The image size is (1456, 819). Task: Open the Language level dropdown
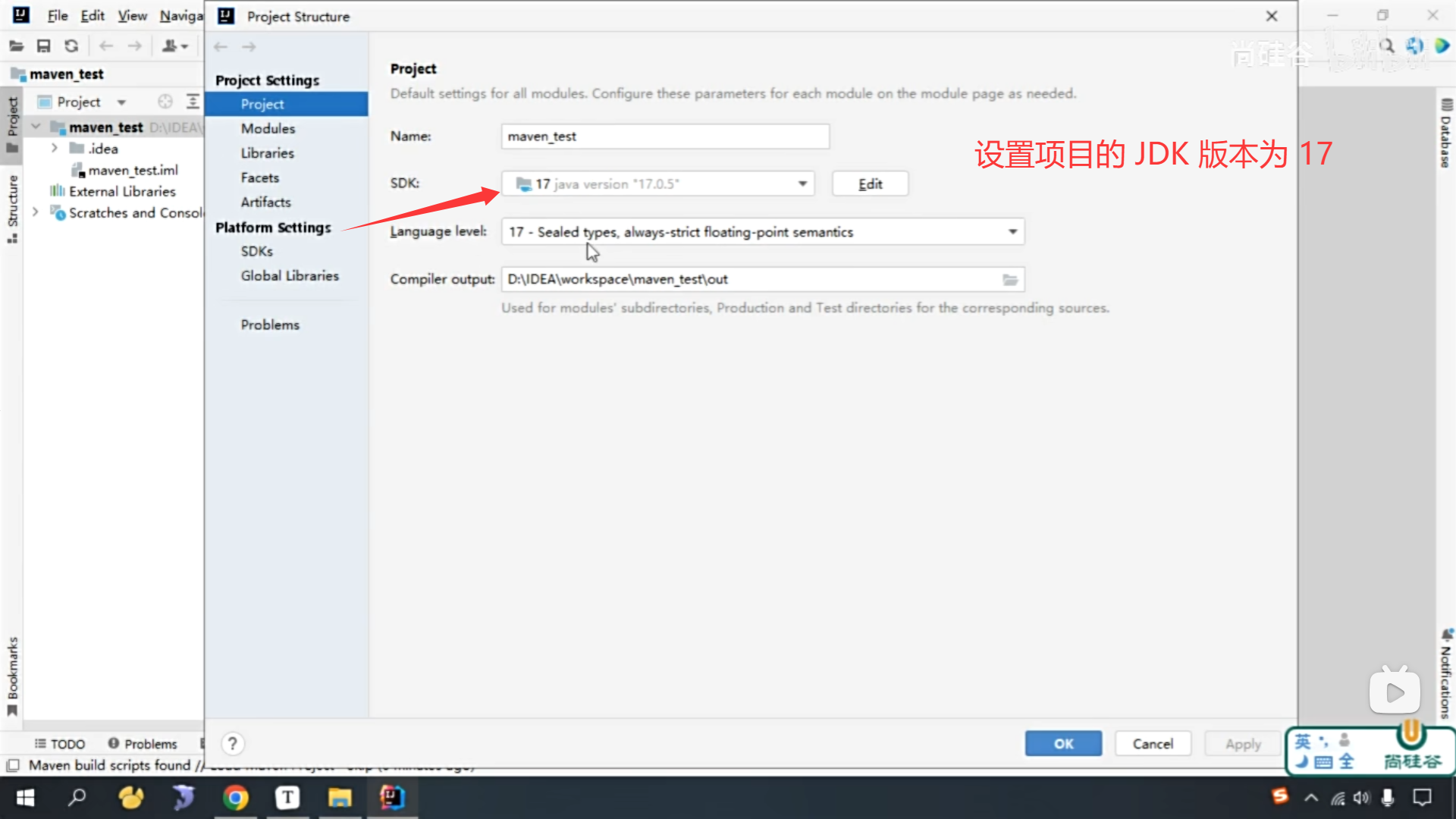[x=1012, y=232]
